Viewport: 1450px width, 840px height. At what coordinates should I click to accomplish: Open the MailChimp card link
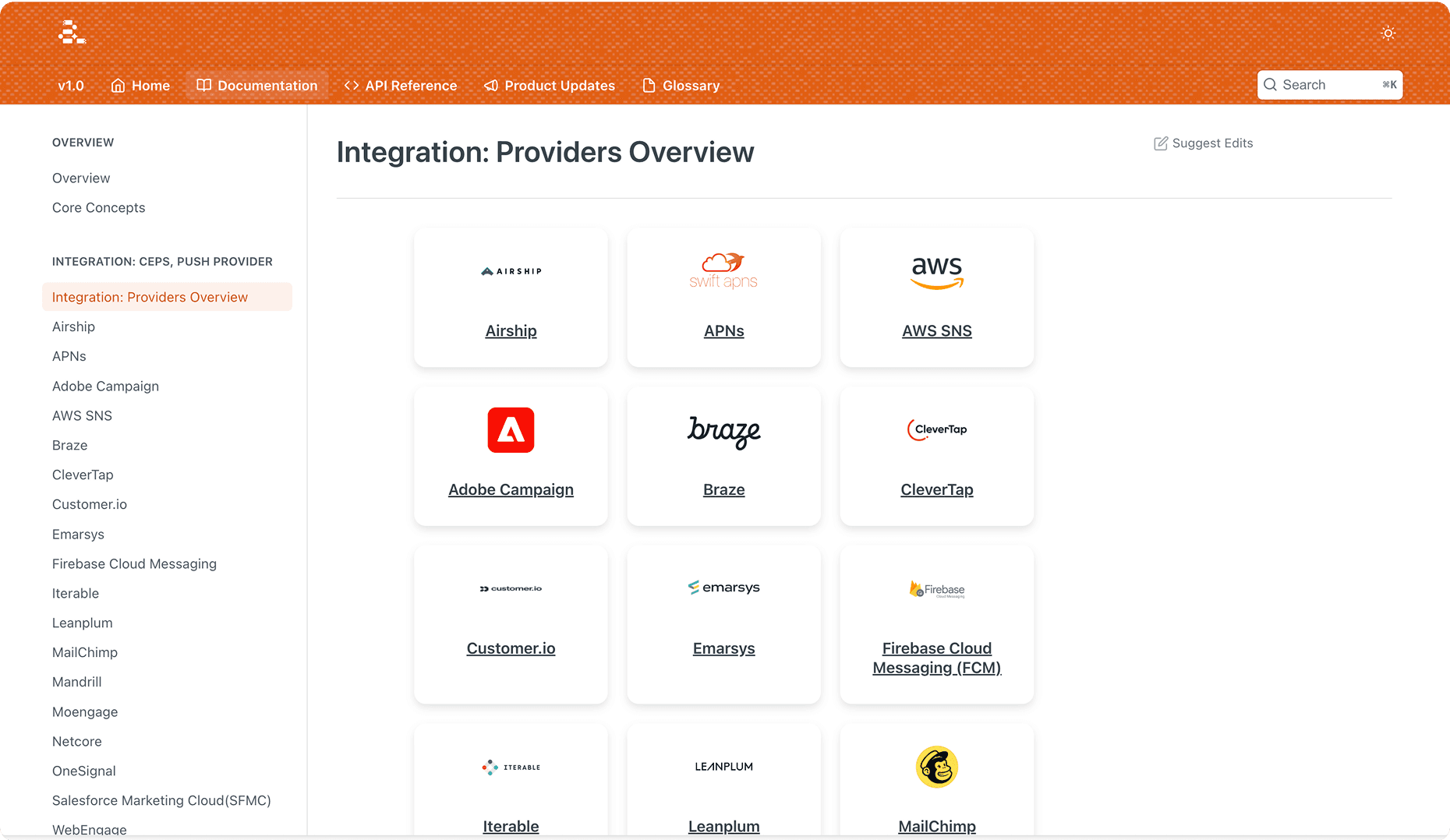point(937,827)
